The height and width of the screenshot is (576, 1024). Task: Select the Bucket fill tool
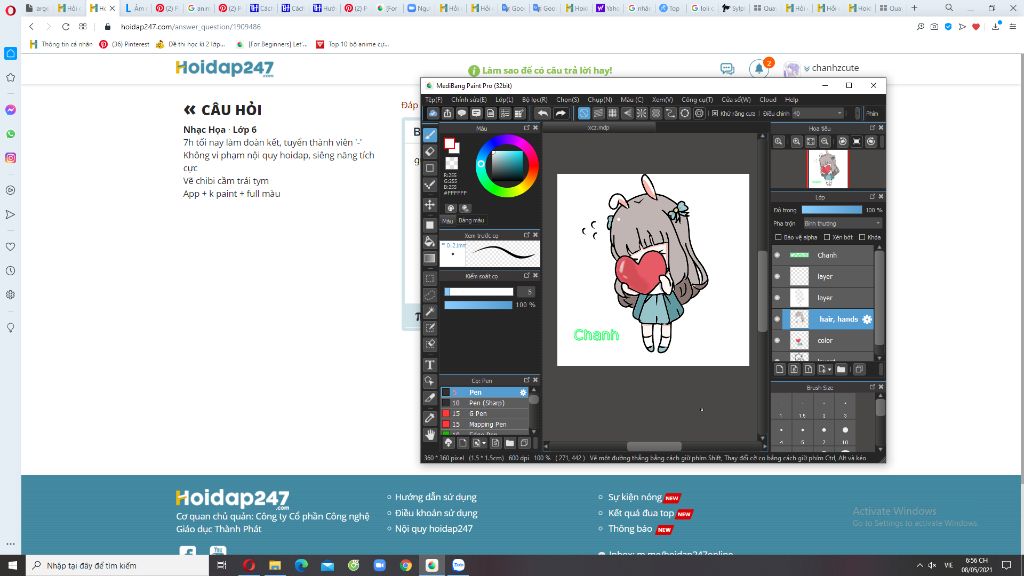pos(430,242)
